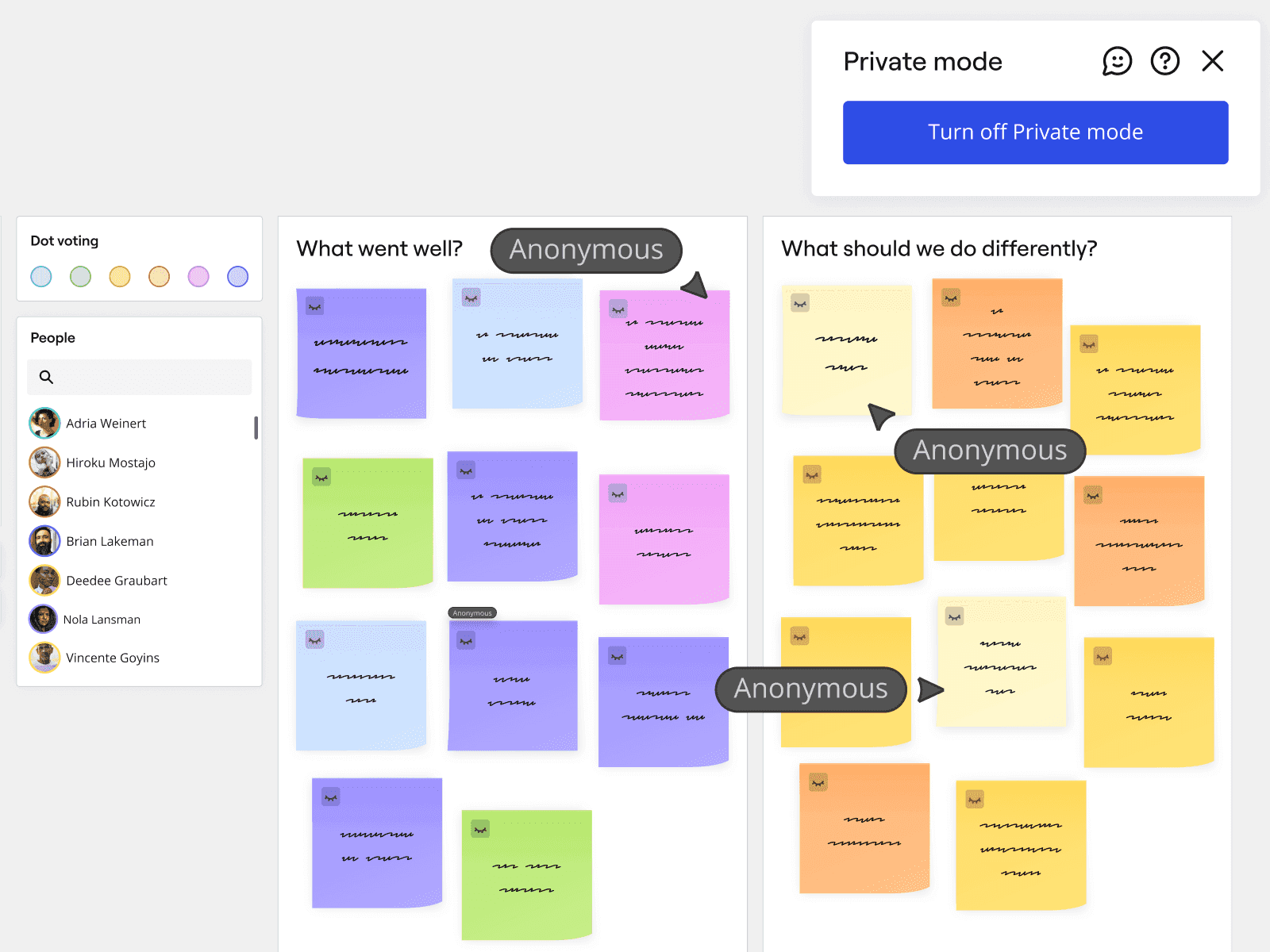1270x952 pixels.
Task: Pick the green voting dot
Action: tap(80, 276)
